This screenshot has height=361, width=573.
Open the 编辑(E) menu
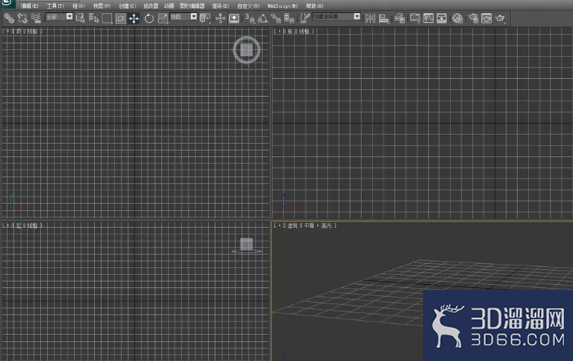[29, 6]
